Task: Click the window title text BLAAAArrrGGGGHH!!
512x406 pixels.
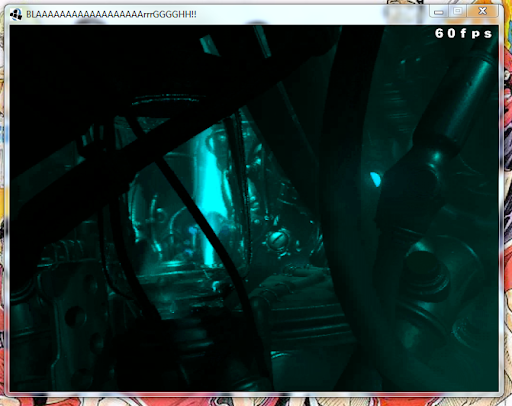Action: point(111,14)
